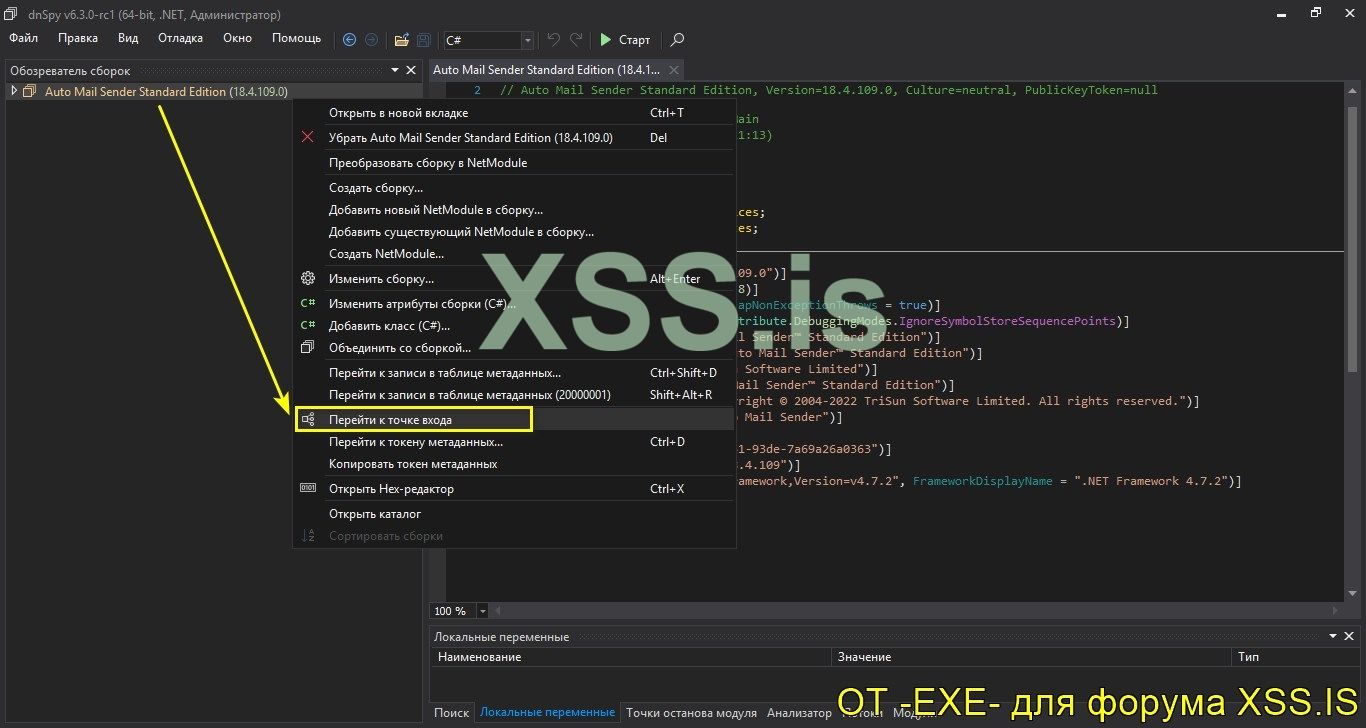Click the Тип column header
Image resolution: width=1366 pixels, height=728 pixels.
[x=1295, y=657]
